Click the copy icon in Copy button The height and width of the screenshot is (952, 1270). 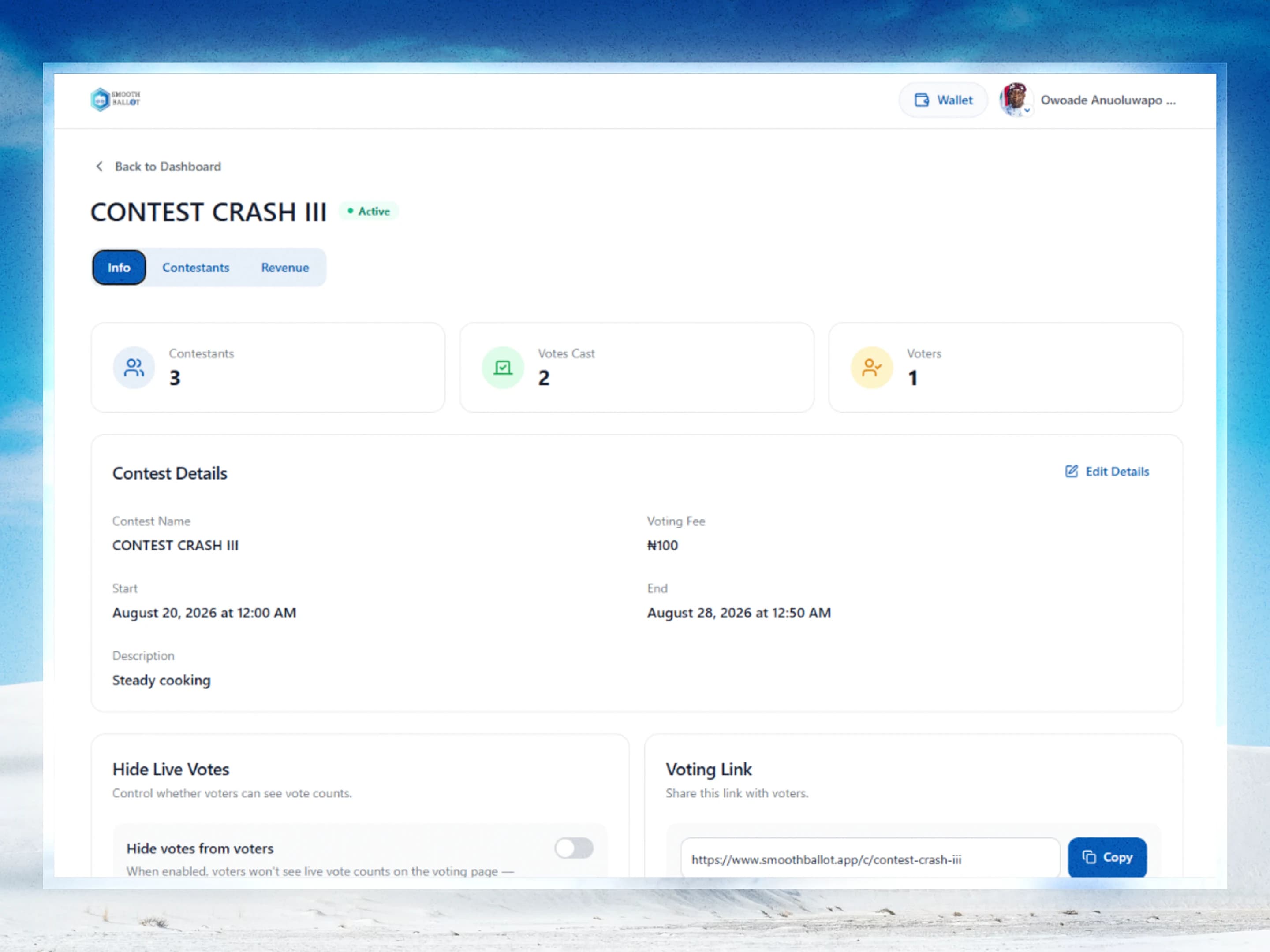click(x=1089, y=857)
